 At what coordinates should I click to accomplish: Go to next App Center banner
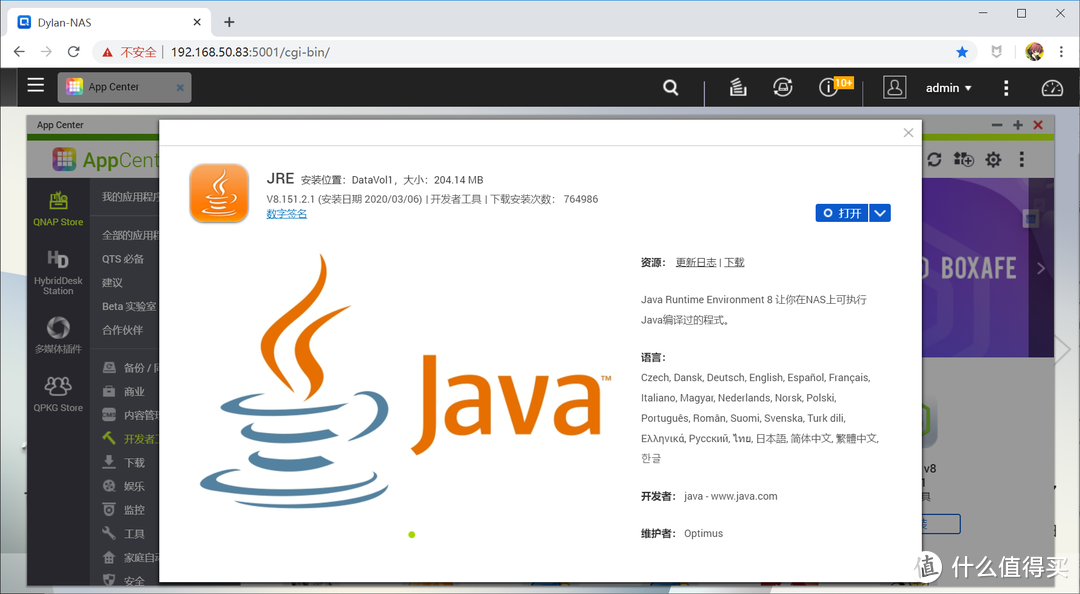point(1040,268)
